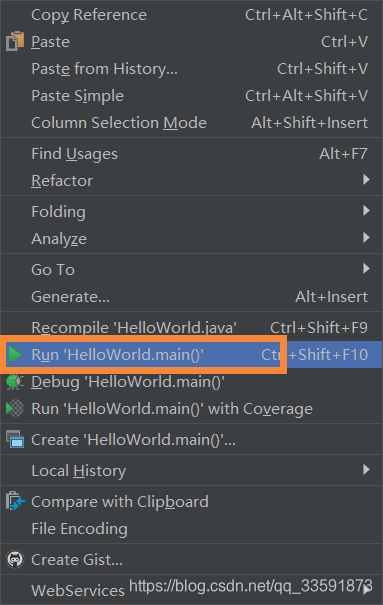383x605 pixels.
Task: Click "Compare with Clipboard" text
Action: [120, 502]
